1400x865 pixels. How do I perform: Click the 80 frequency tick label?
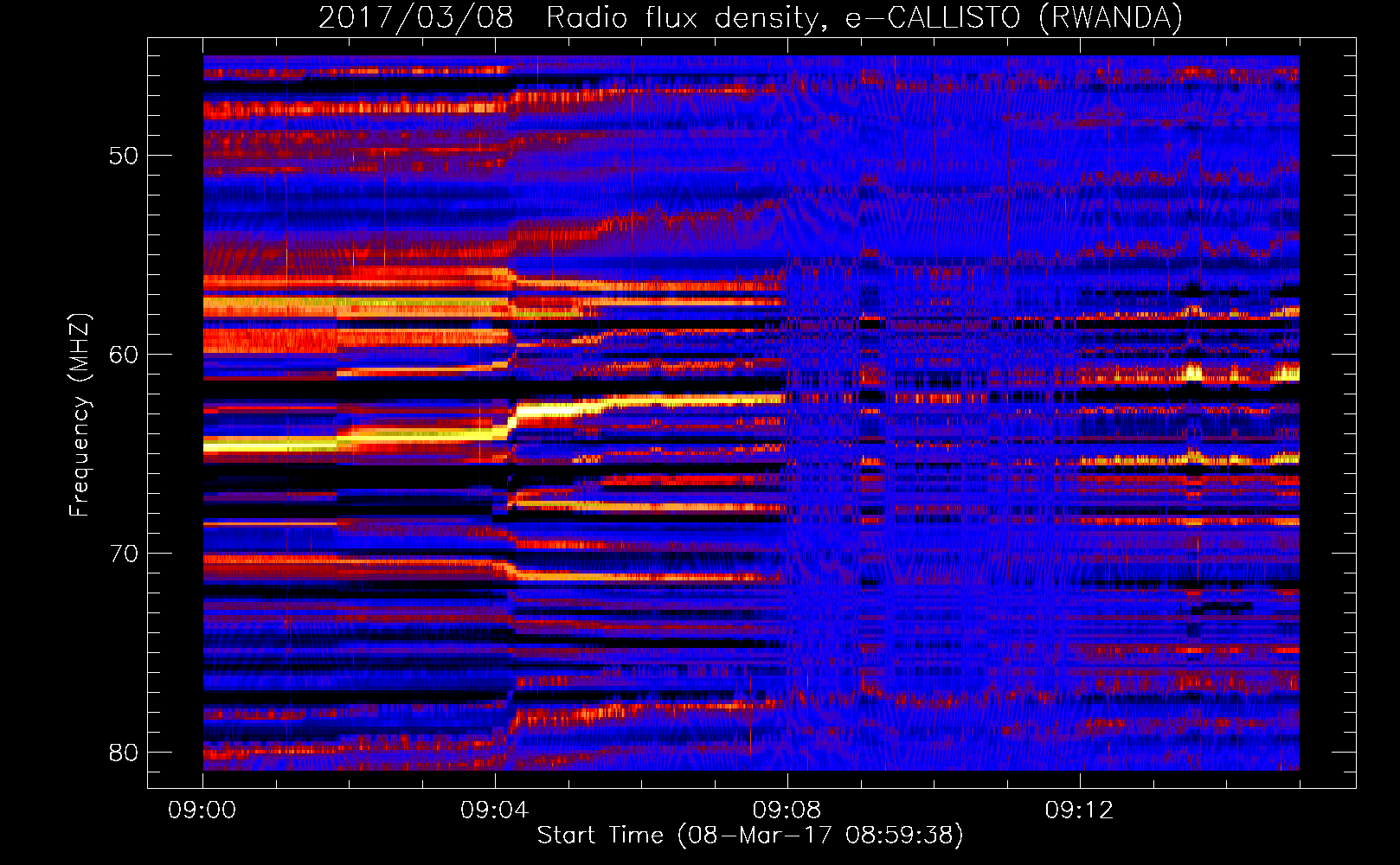[x=124, y=753]
